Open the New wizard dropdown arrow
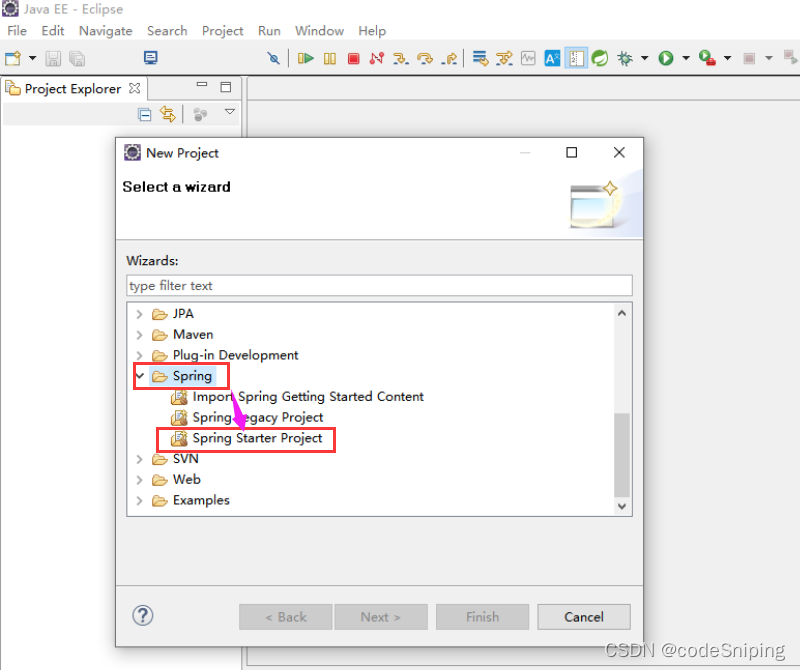This screenshot has height=670, width=800. point(33,58)
